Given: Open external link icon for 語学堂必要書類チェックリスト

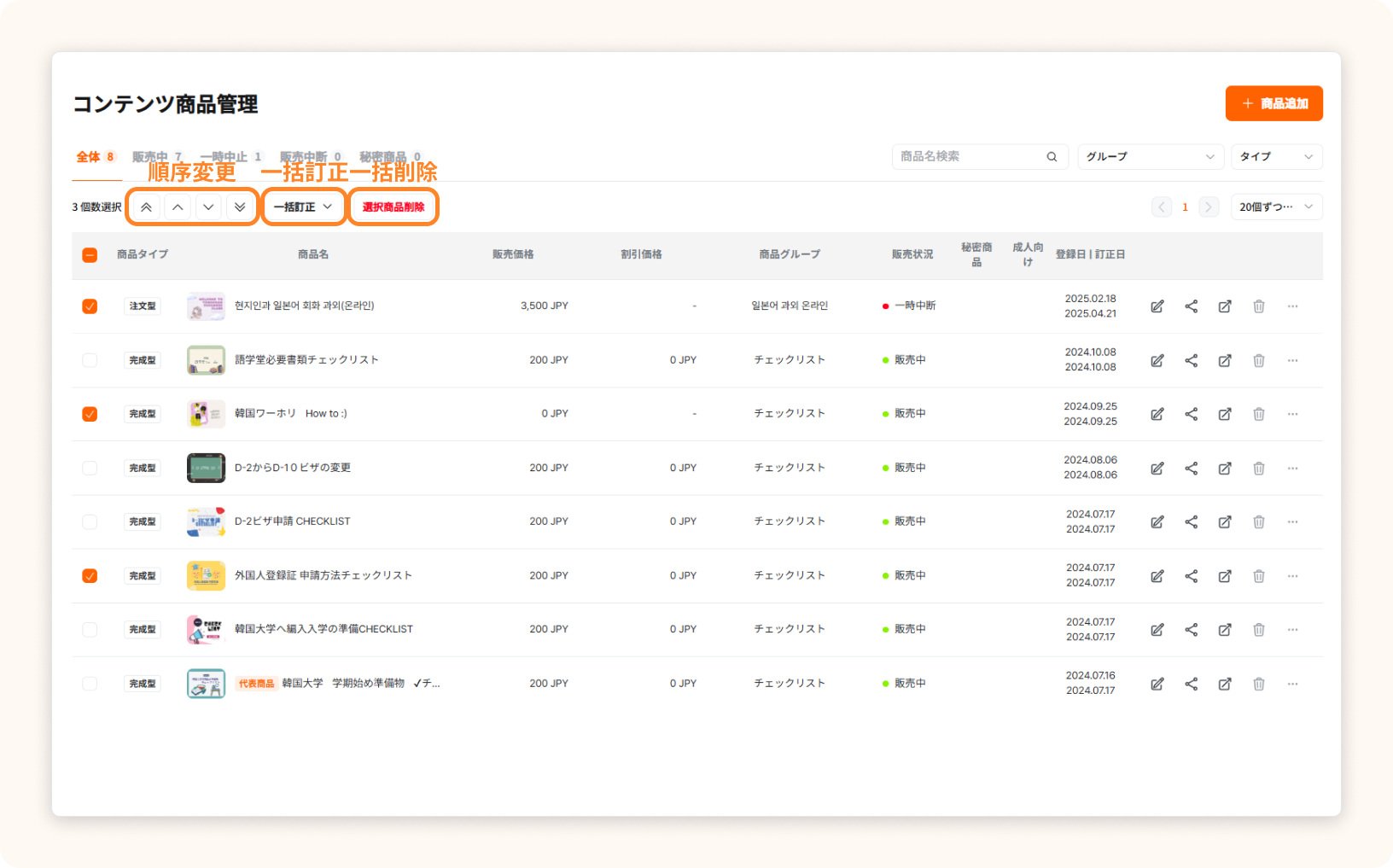Looking at the screenshot, I should (1225, 360).
